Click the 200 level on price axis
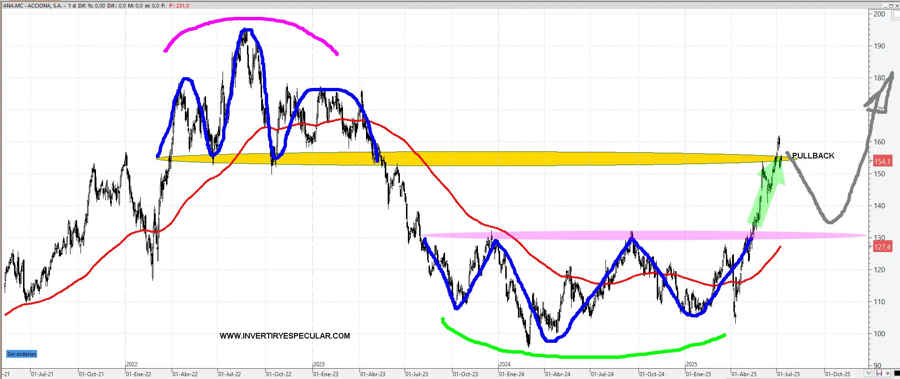Viewport: 900px width, 379px height. click(879, 14)
